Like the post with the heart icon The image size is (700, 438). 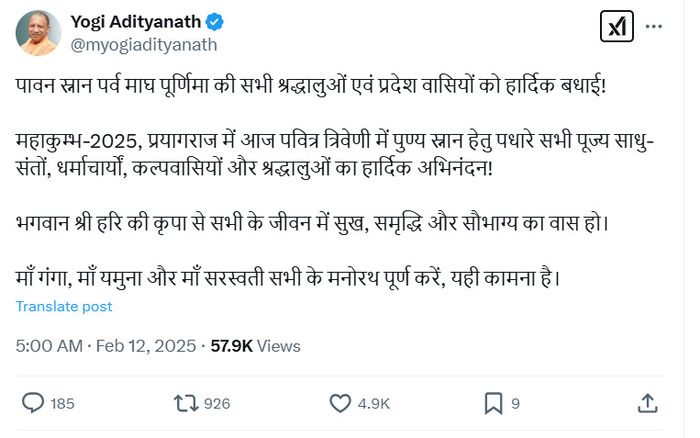[x=341, y=404]
